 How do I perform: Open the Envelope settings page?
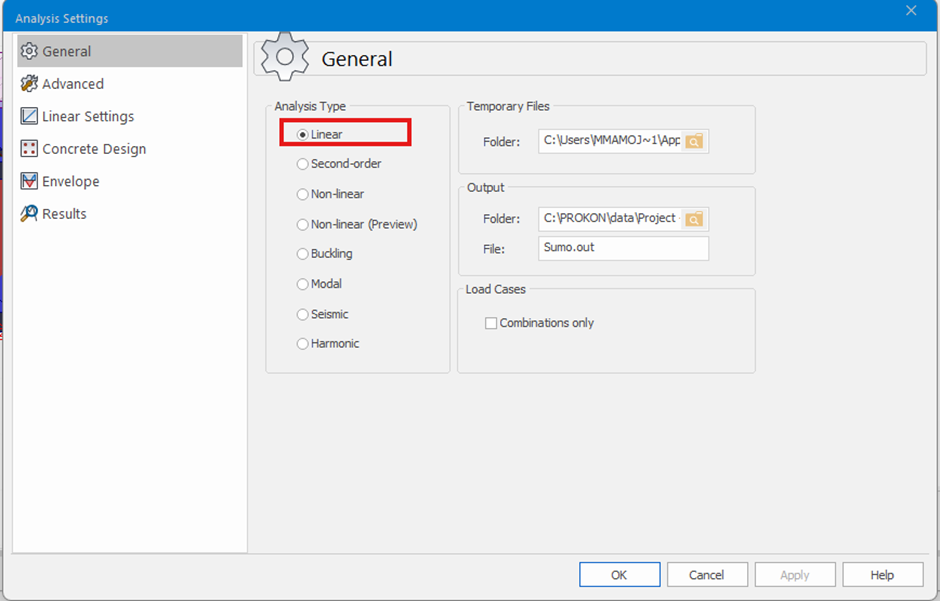coord(129,181)
